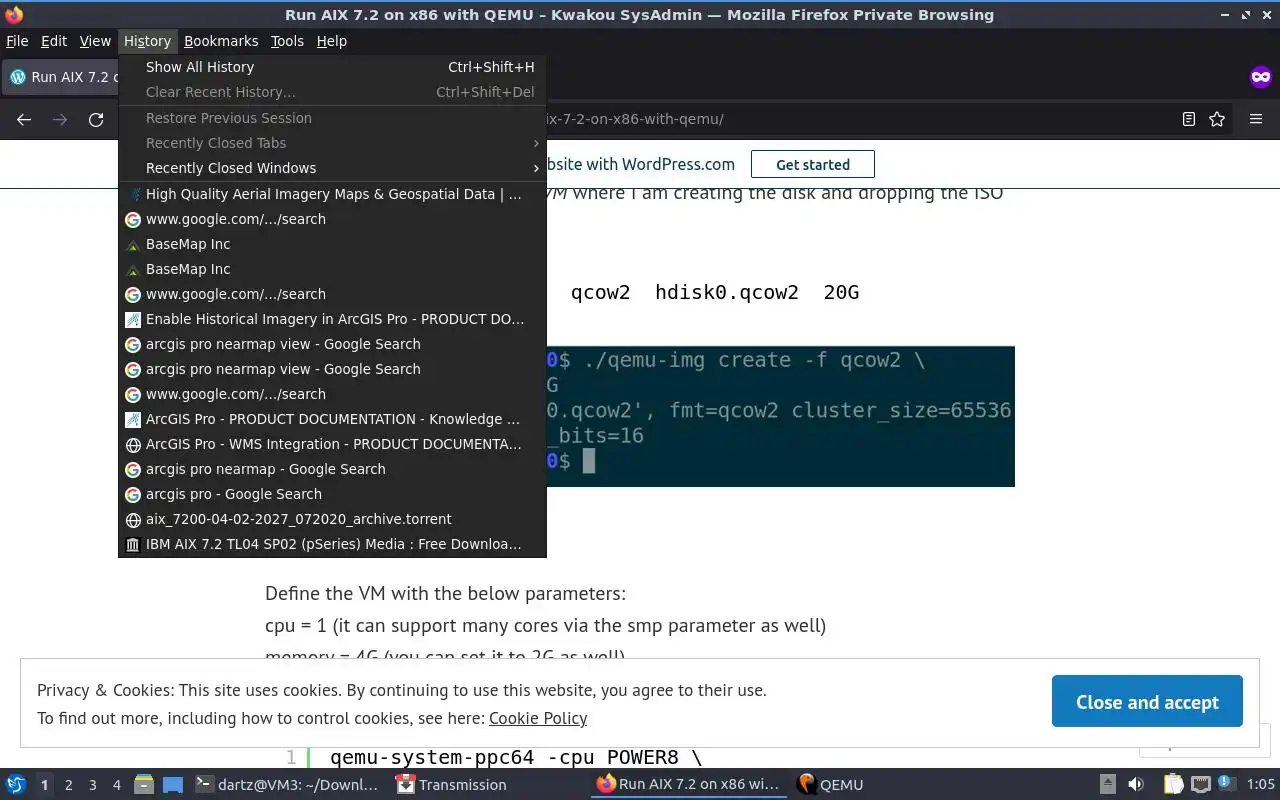The height and width of the screenshot is (800, 1280).
Task: Open the Bookmarks menu
Action: pos(221,41)
